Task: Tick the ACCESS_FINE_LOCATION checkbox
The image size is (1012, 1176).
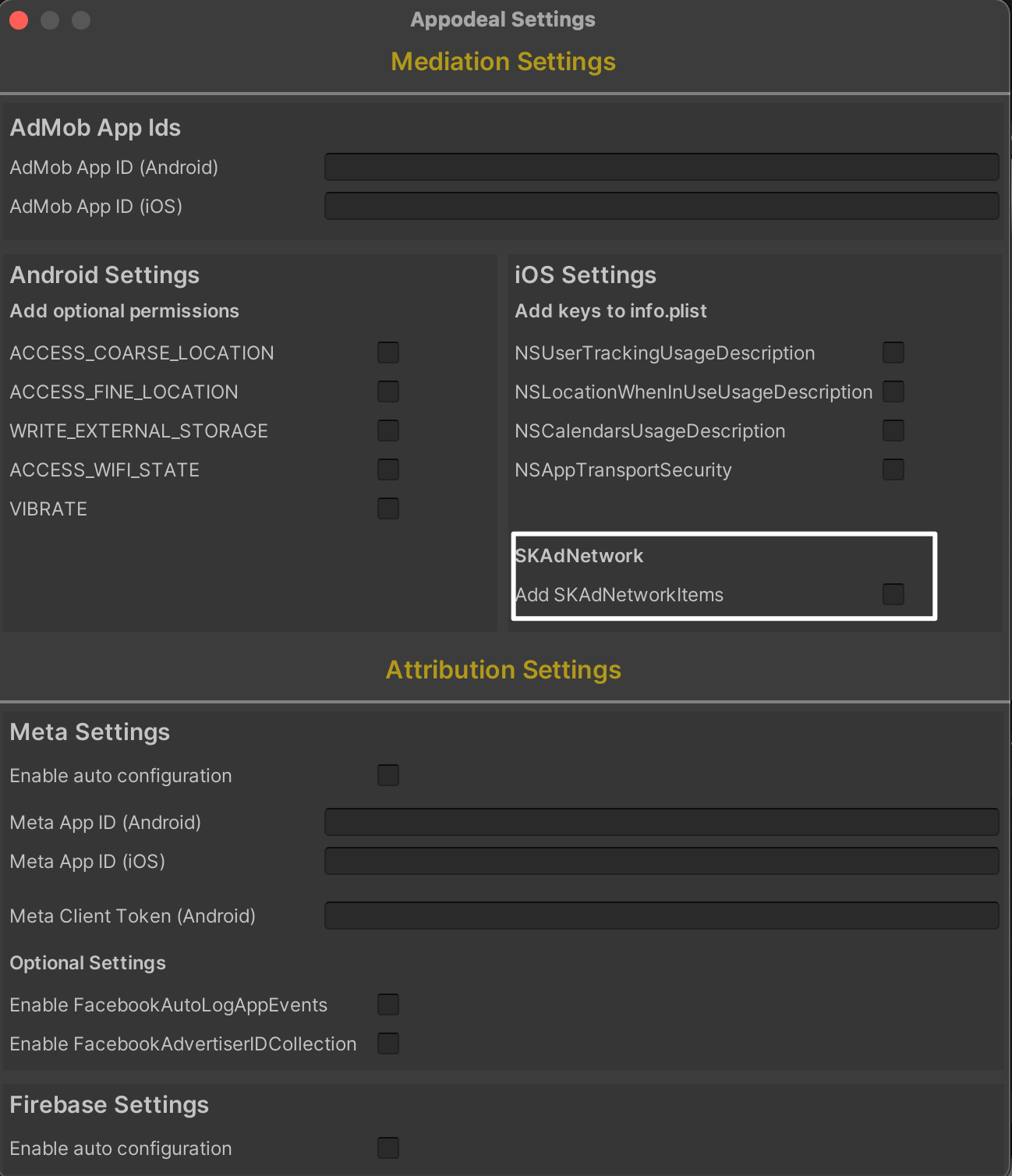Action: coord(388,391)
